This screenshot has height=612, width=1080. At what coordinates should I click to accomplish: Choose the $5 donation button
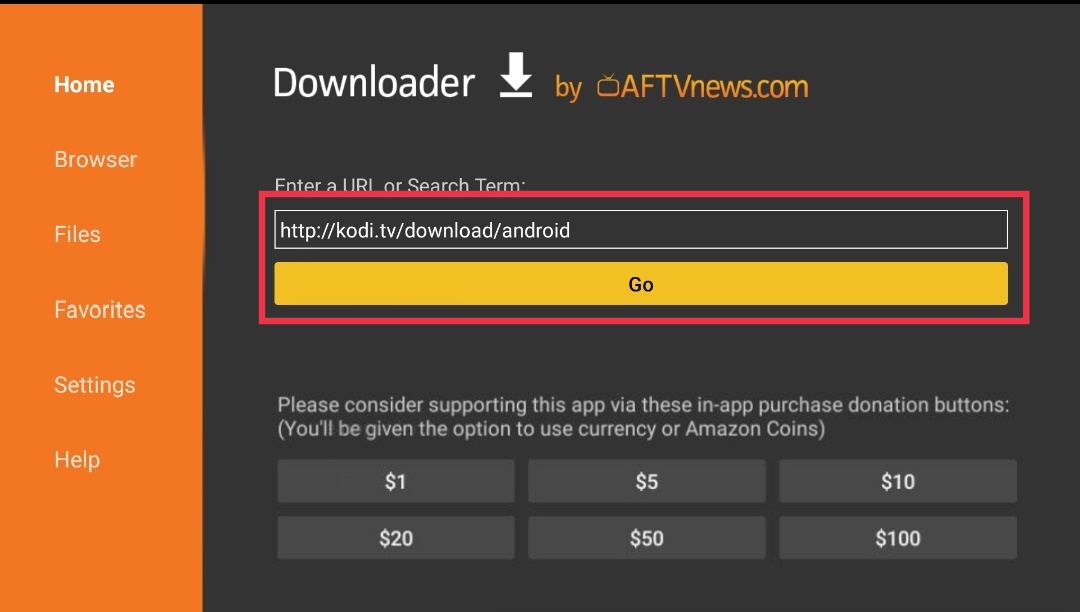(x=646, y=481)
